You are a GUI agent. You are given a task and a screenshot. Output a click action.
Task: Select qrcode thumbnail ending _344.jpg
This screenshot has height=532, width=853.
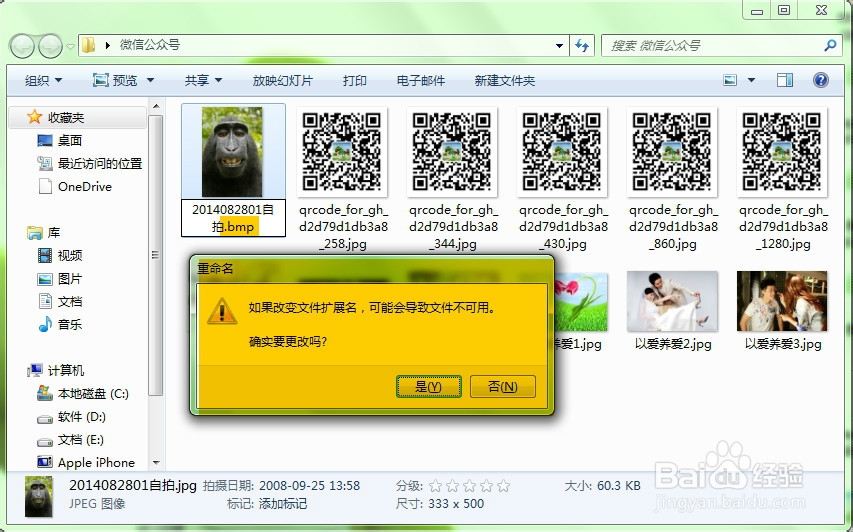coord(452,151)
